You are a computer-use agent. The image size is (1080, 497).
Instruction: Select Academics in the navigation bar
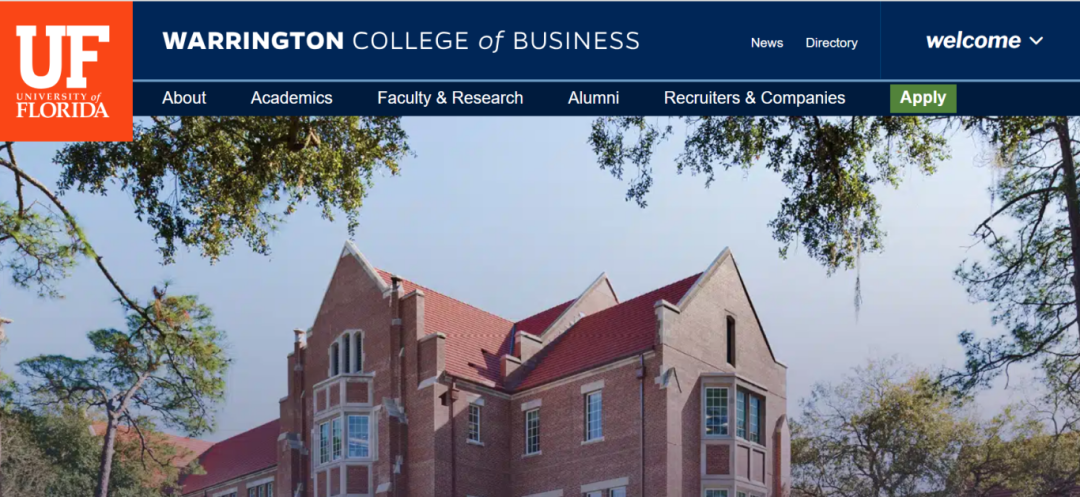(291, 98)
